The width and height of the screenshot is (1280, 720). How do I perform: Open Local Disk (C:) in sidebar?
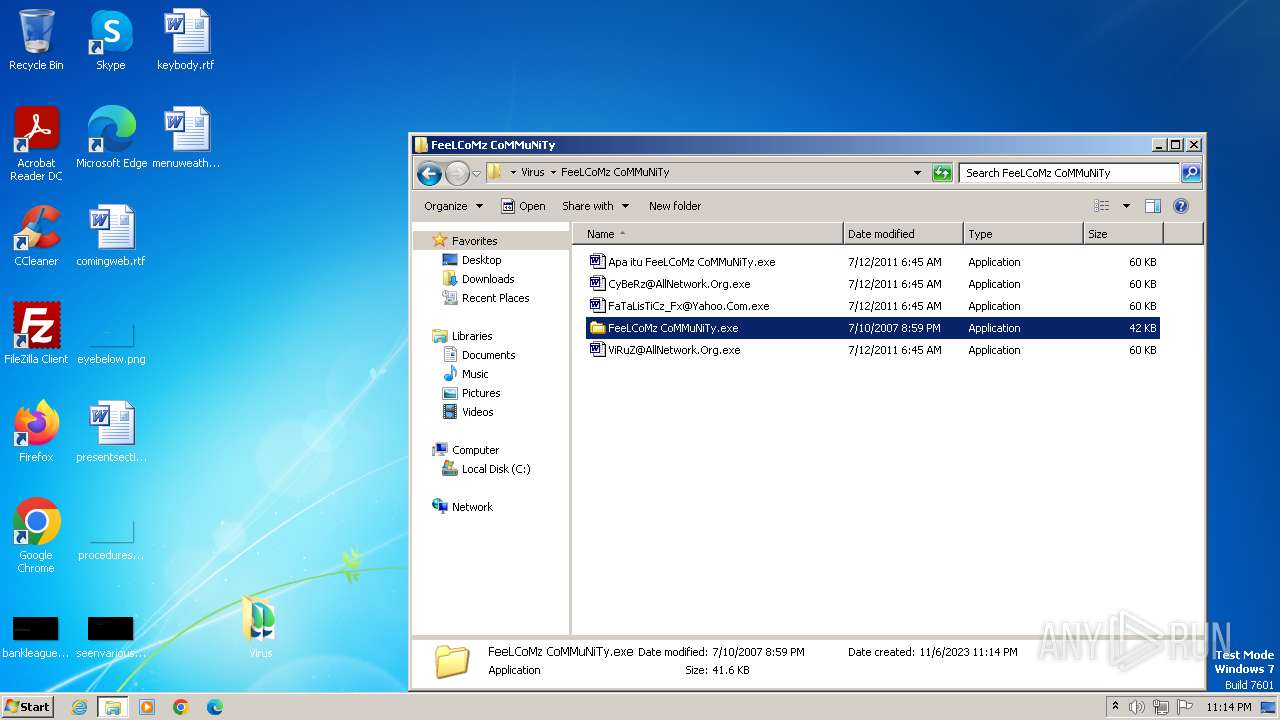(x=496, y=469)
